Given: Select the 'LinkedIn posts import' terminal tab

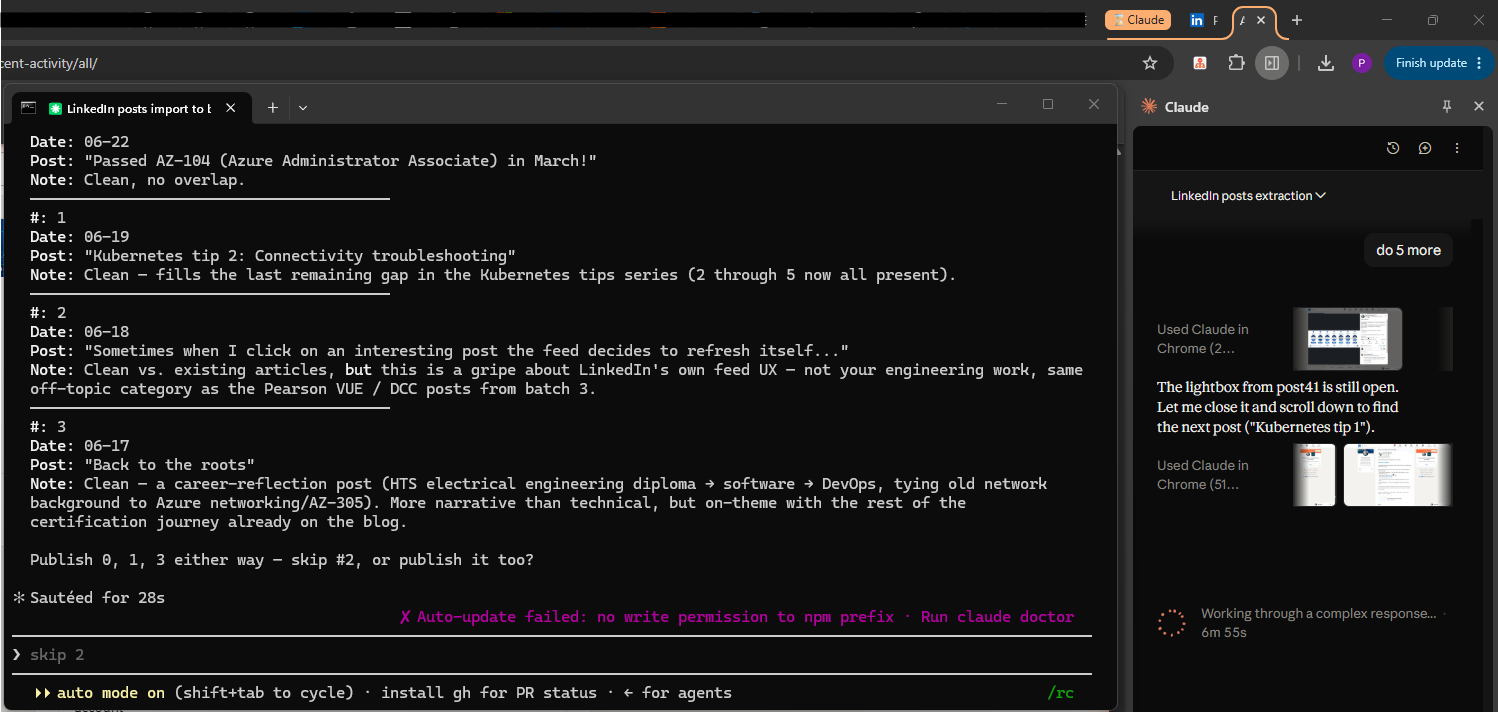Looking at the screenshot, I should (x=130, y=108).
